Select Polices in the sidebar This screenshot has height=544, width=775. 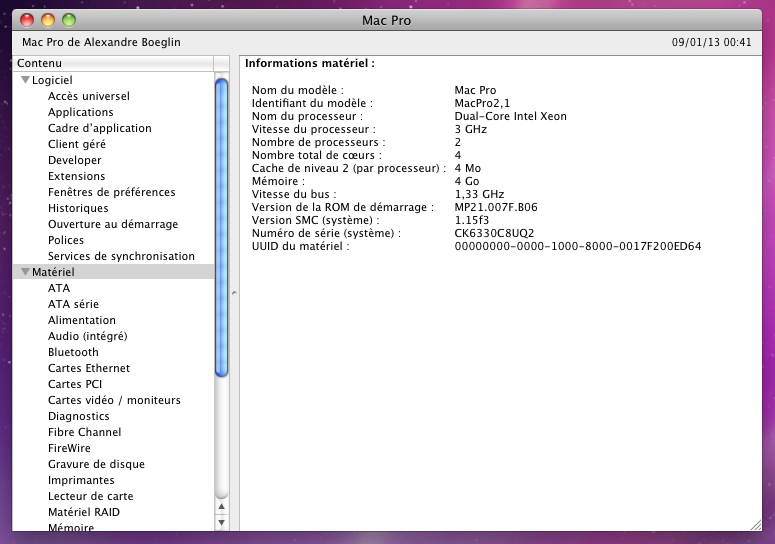[66, 240]
